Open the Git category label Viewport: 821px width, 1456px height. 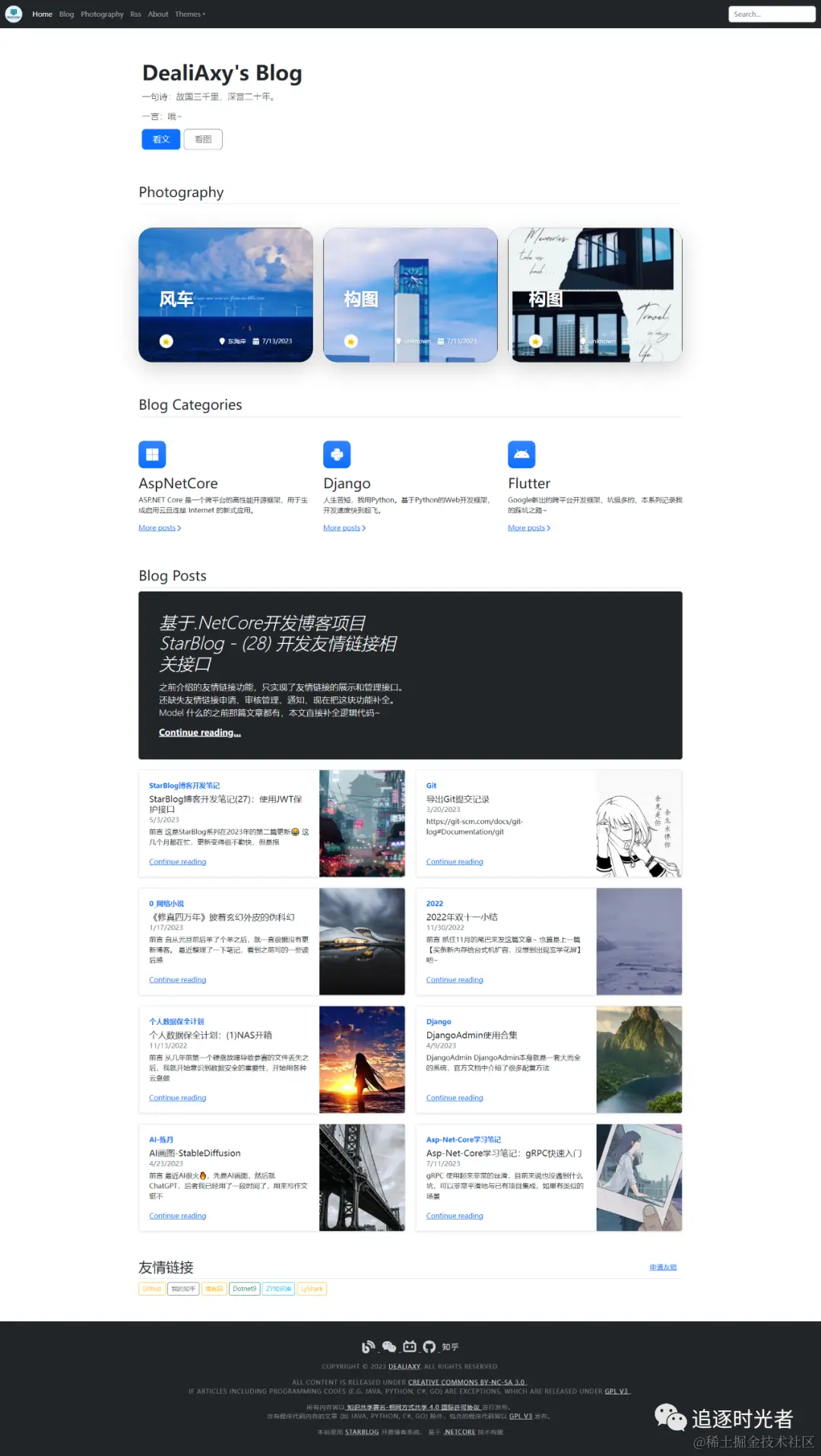click(x=431, y=785)
